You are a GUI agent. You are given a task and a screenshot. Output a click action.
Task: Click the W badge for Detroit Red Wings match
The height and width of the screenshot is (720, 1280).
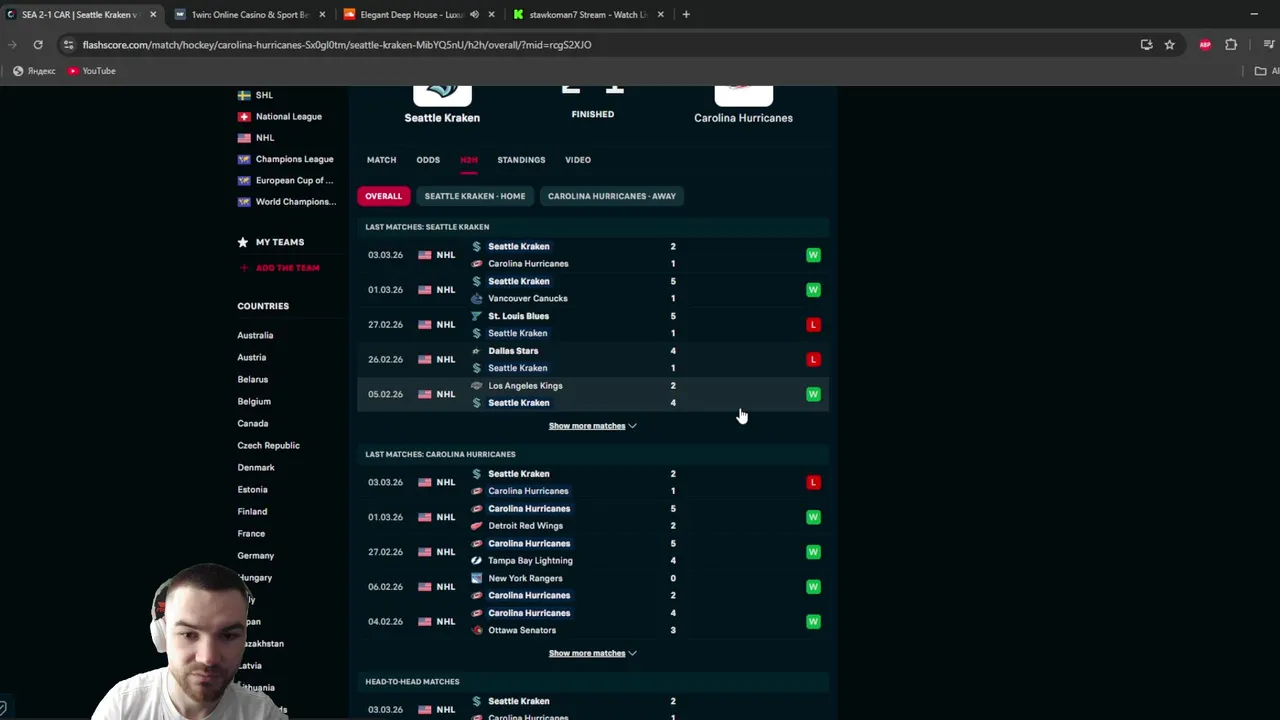point(813,517)
